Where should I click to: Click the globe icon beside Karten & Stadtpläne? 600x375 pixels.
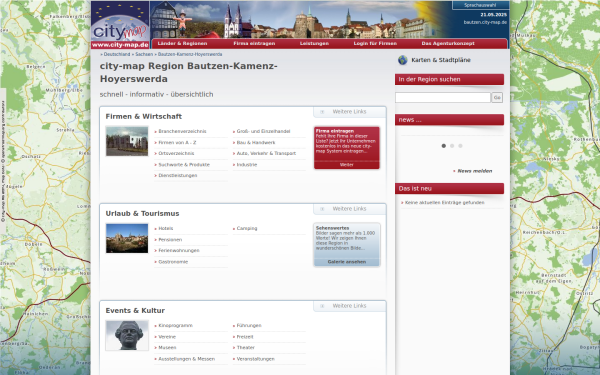403,60
